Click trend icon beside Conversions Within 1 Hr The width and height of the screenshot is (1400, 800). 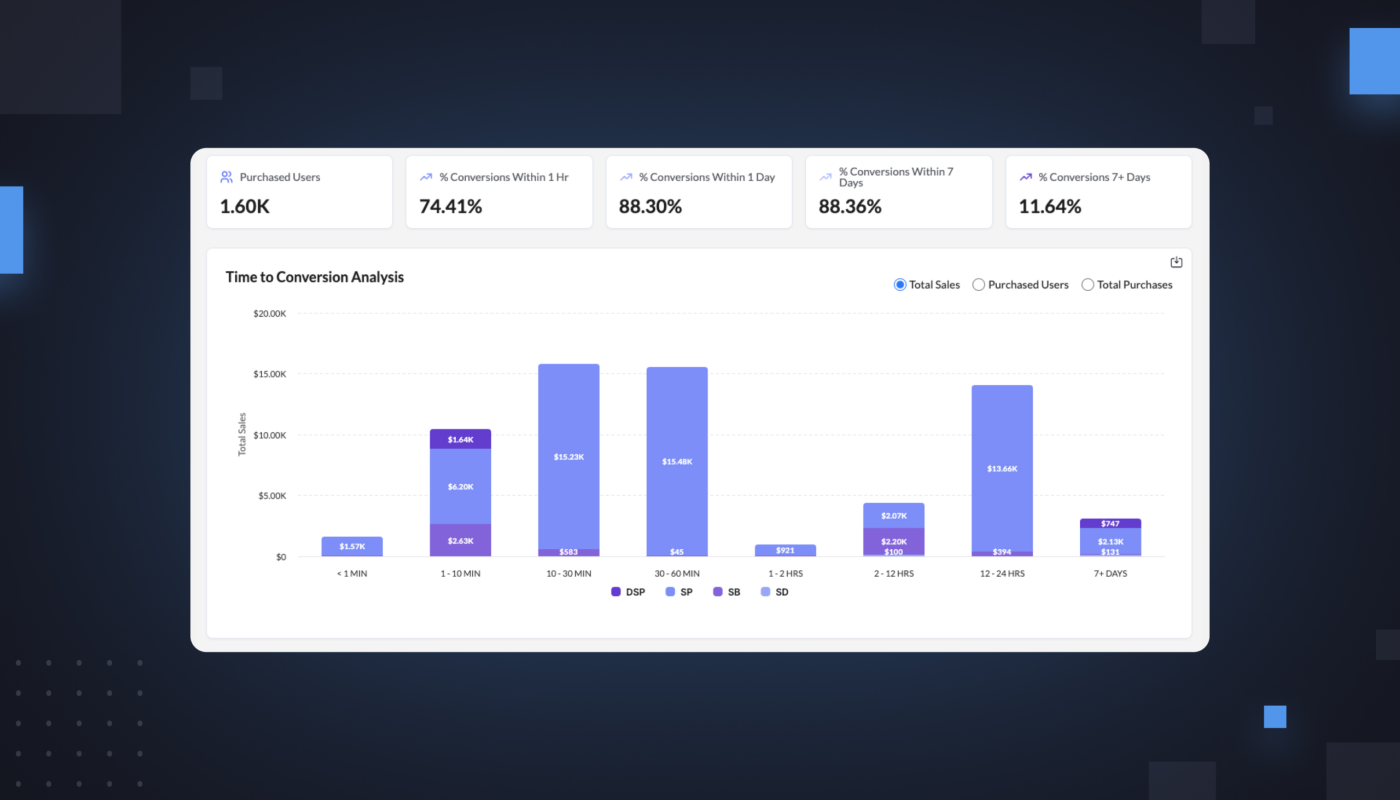[426, 177]
